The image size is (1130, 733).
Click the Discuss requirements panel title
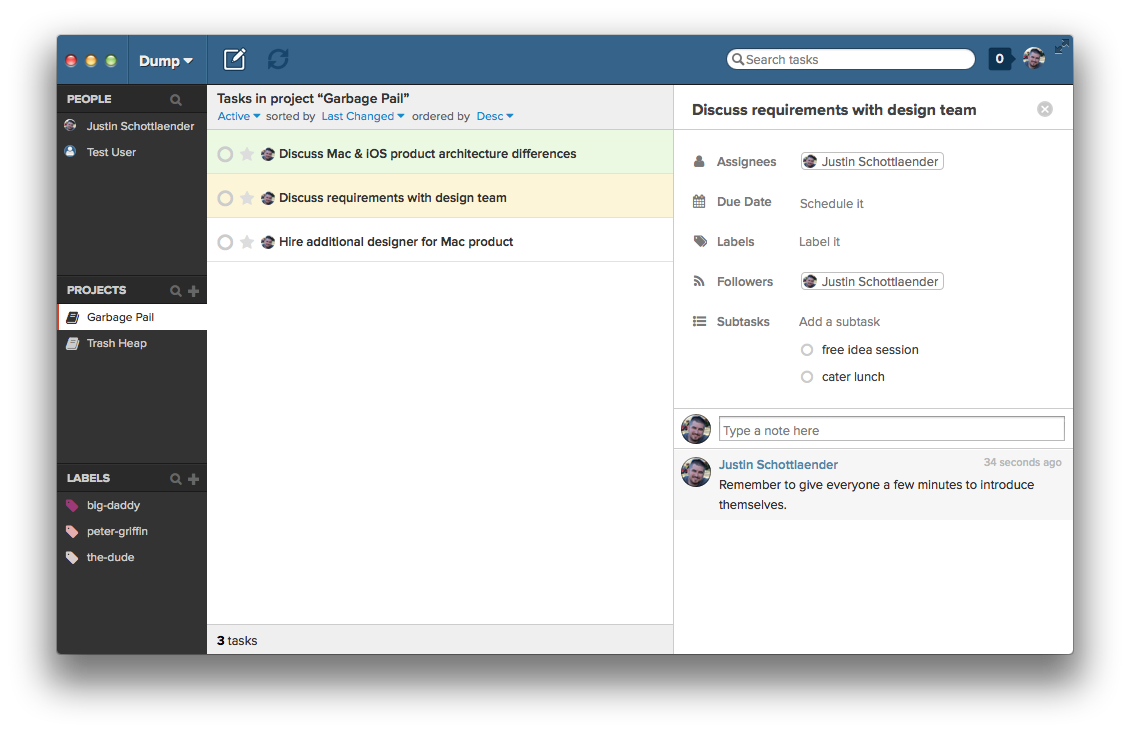point(834,110)
